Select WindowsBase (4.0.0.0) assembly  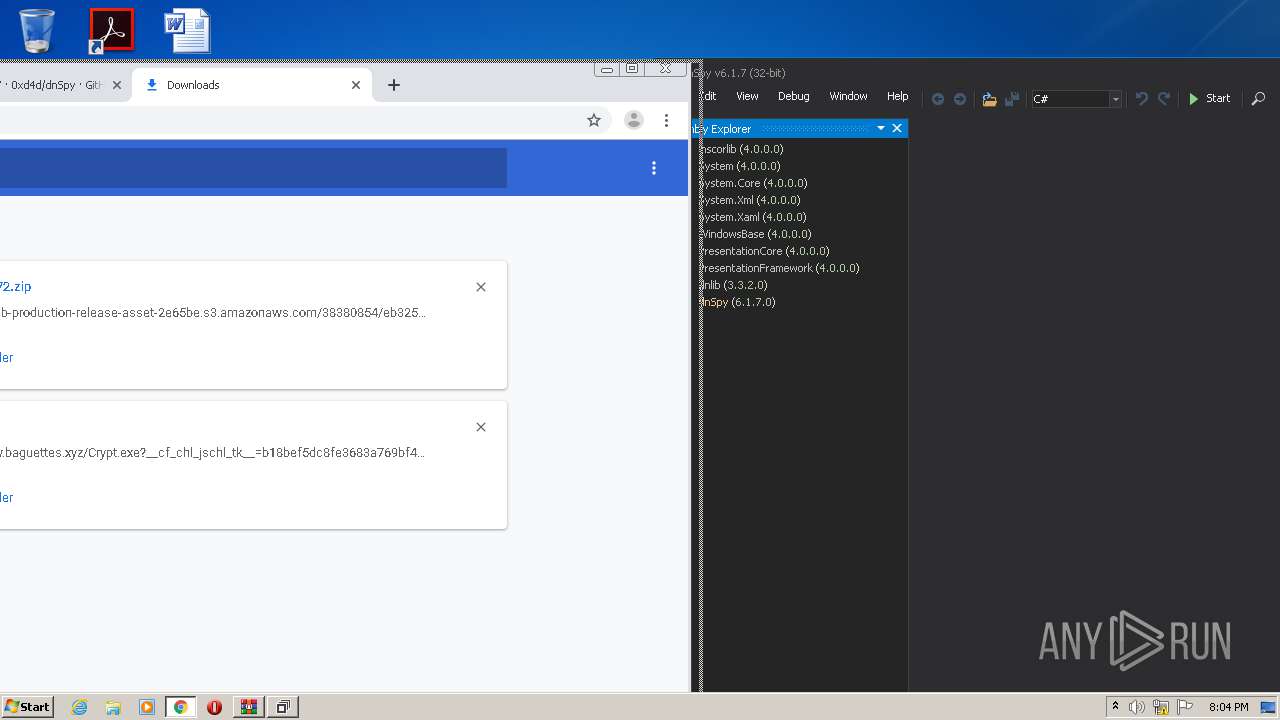pos(756,234)
